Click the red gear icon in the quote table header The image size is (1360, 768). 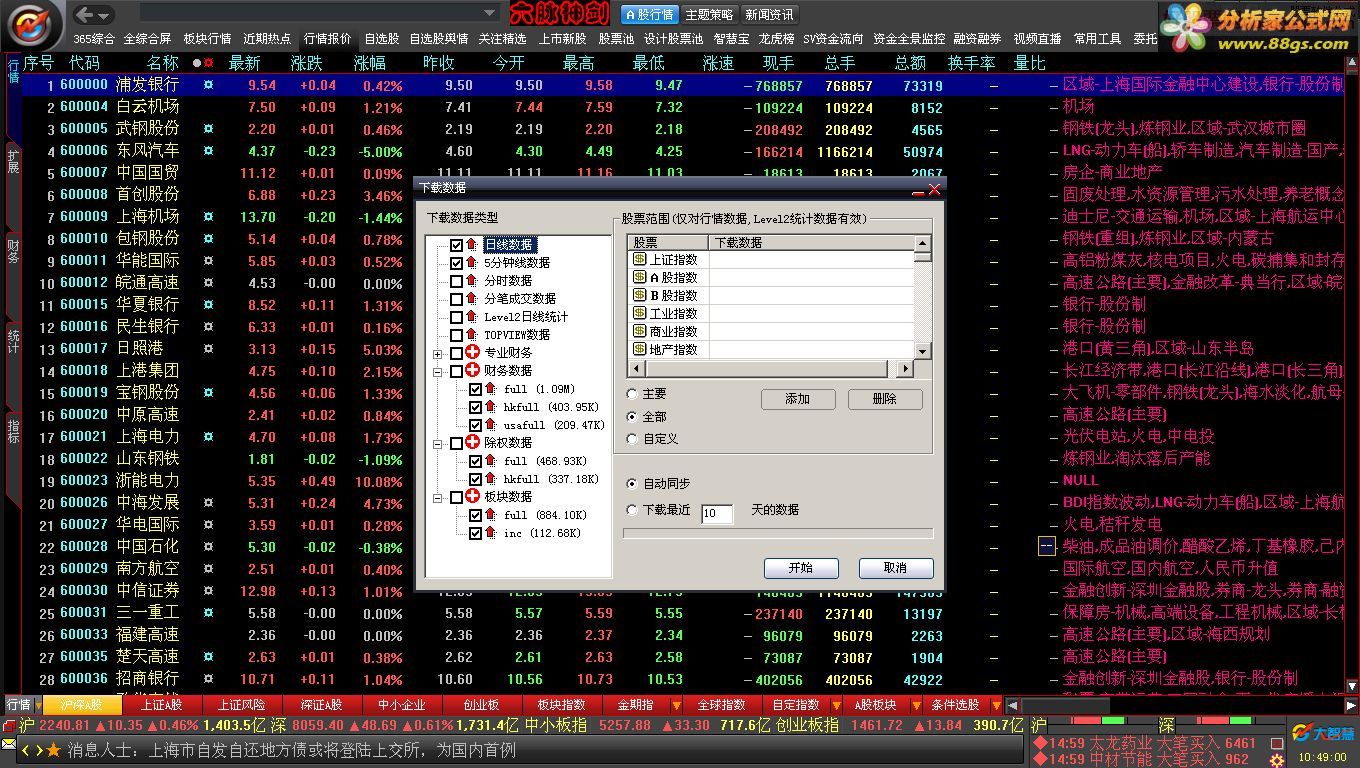click(x=209, y=63)
